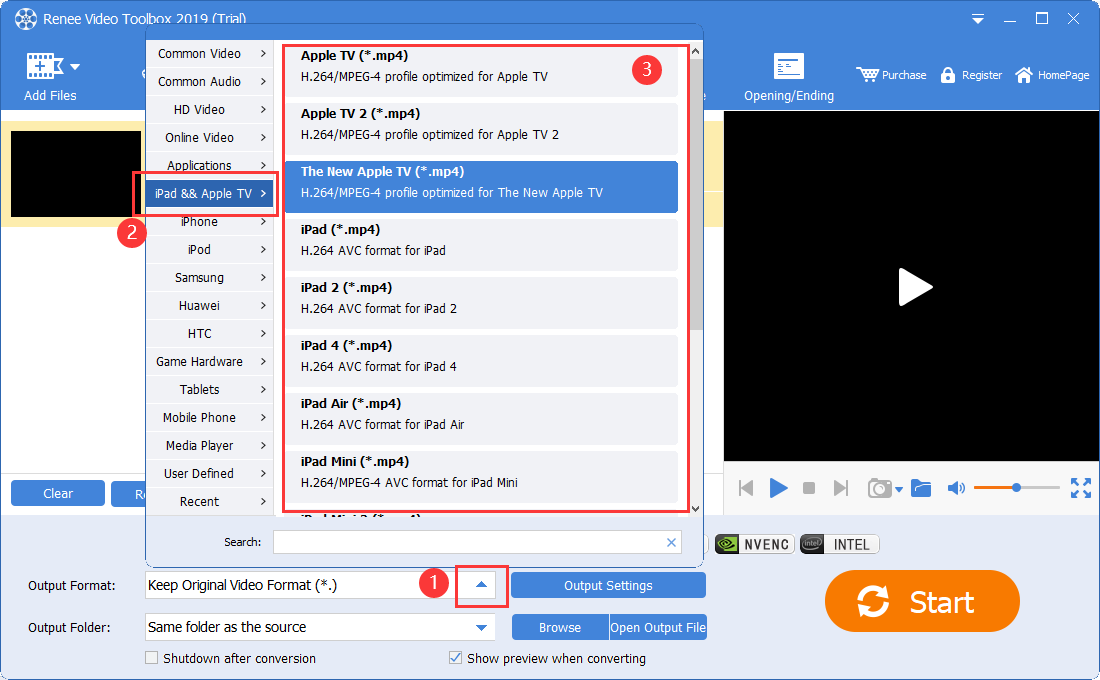Toggle NVENC hardware acceleration
The image size is (1100, 680).
pyautogui.click(x=754, y=544)
